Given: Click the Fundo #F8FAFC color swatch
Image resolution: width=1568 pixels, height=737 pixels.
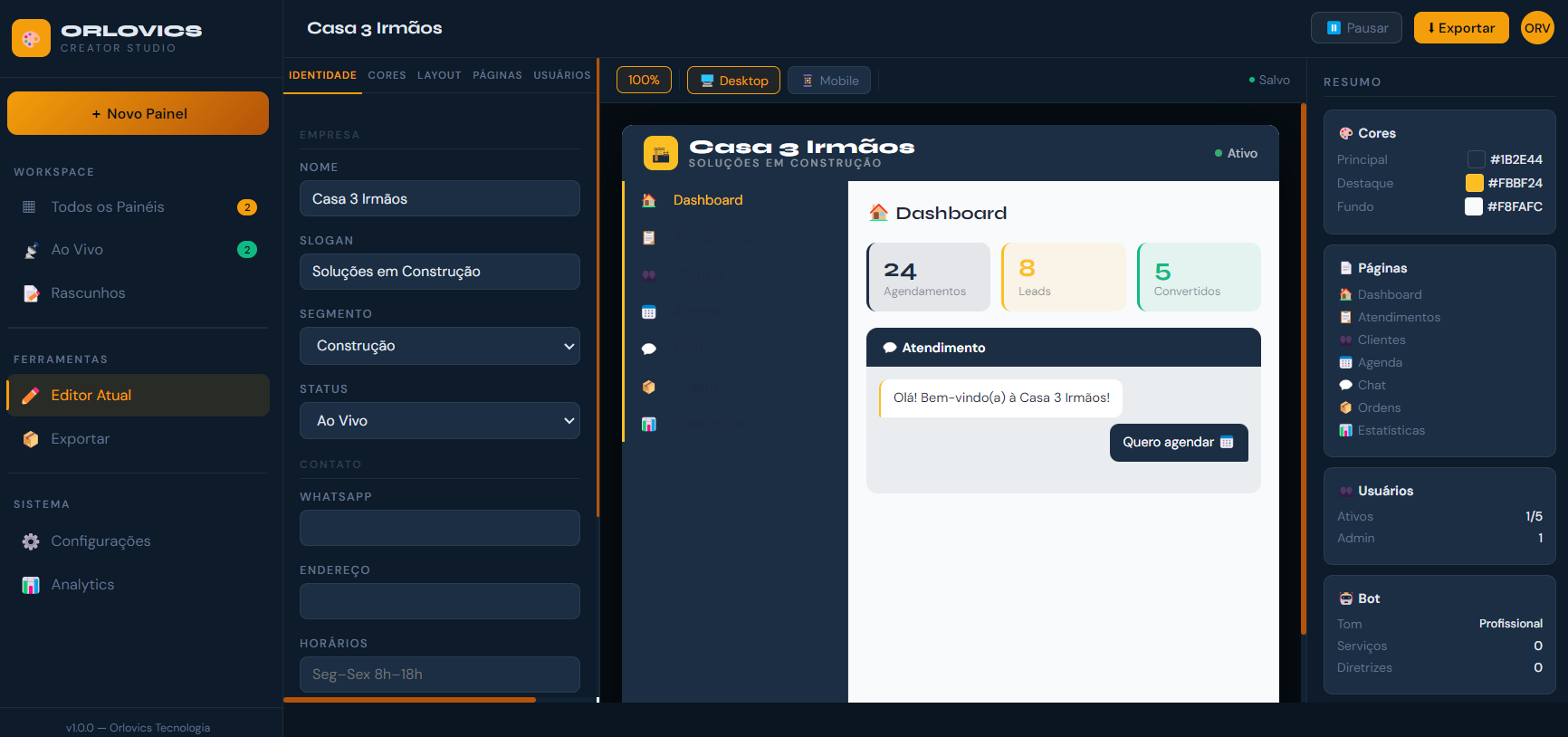Looking at the screenshot, I should (1474, 206).
